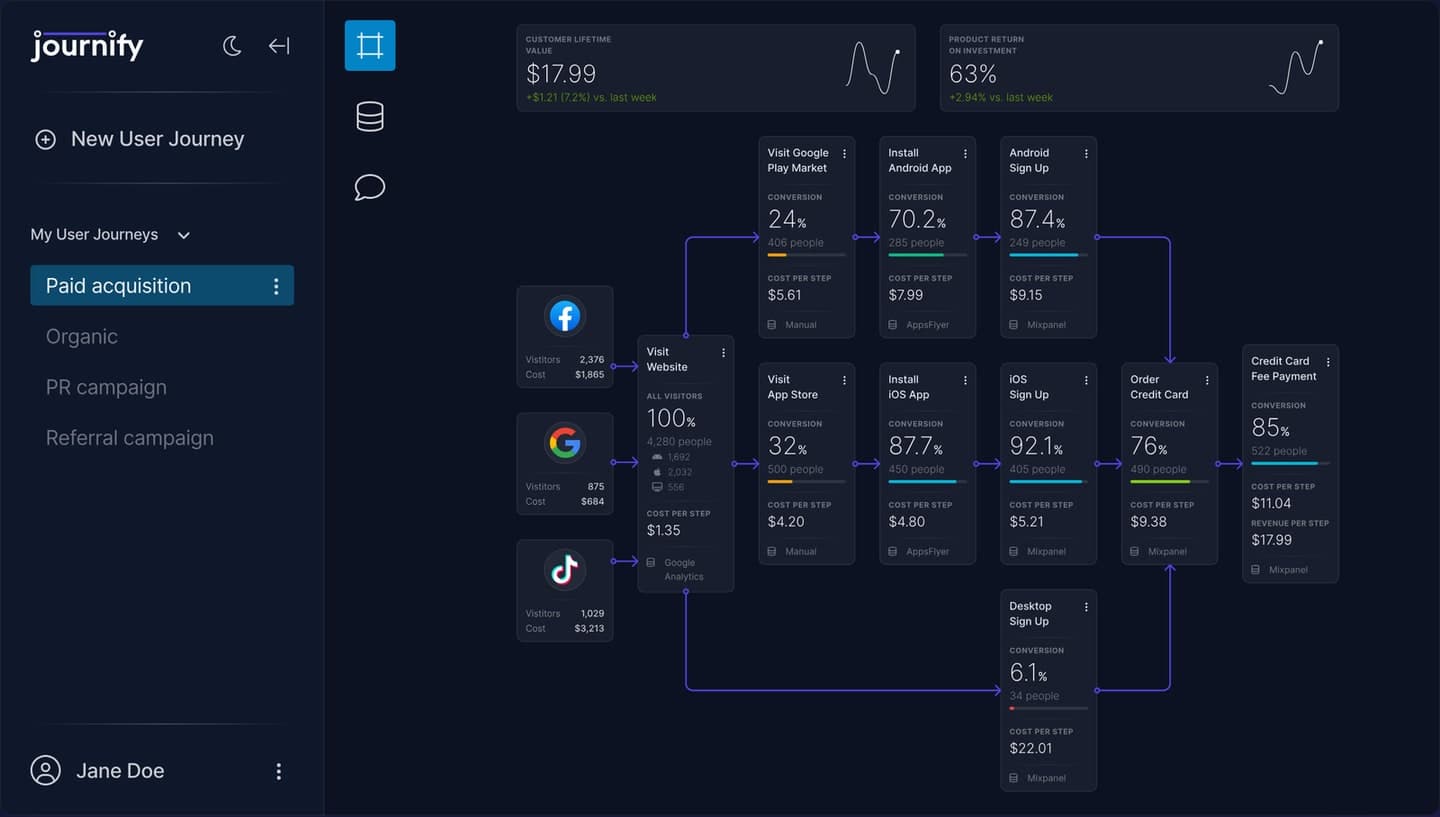Open Jane Doe account options menu
This screenshot has width=1440, height=817.
click(x=278, y=771)
